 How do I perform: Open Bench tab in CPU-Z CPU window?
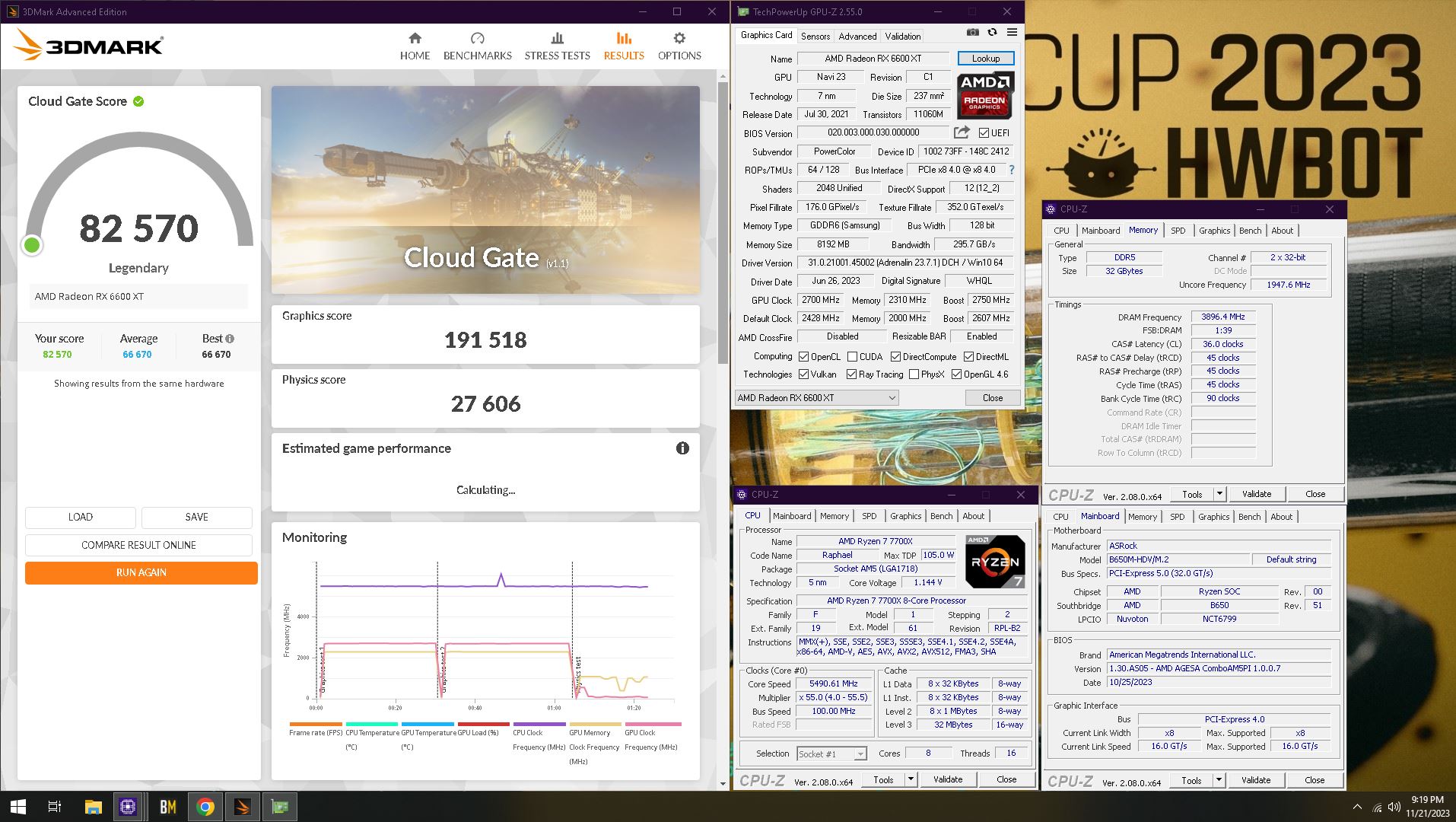pos(941,516)
